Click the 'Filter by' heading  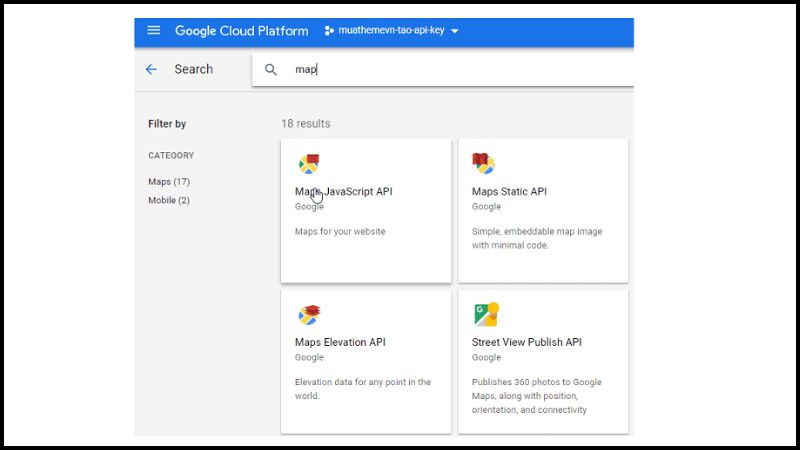click(167, 124)
